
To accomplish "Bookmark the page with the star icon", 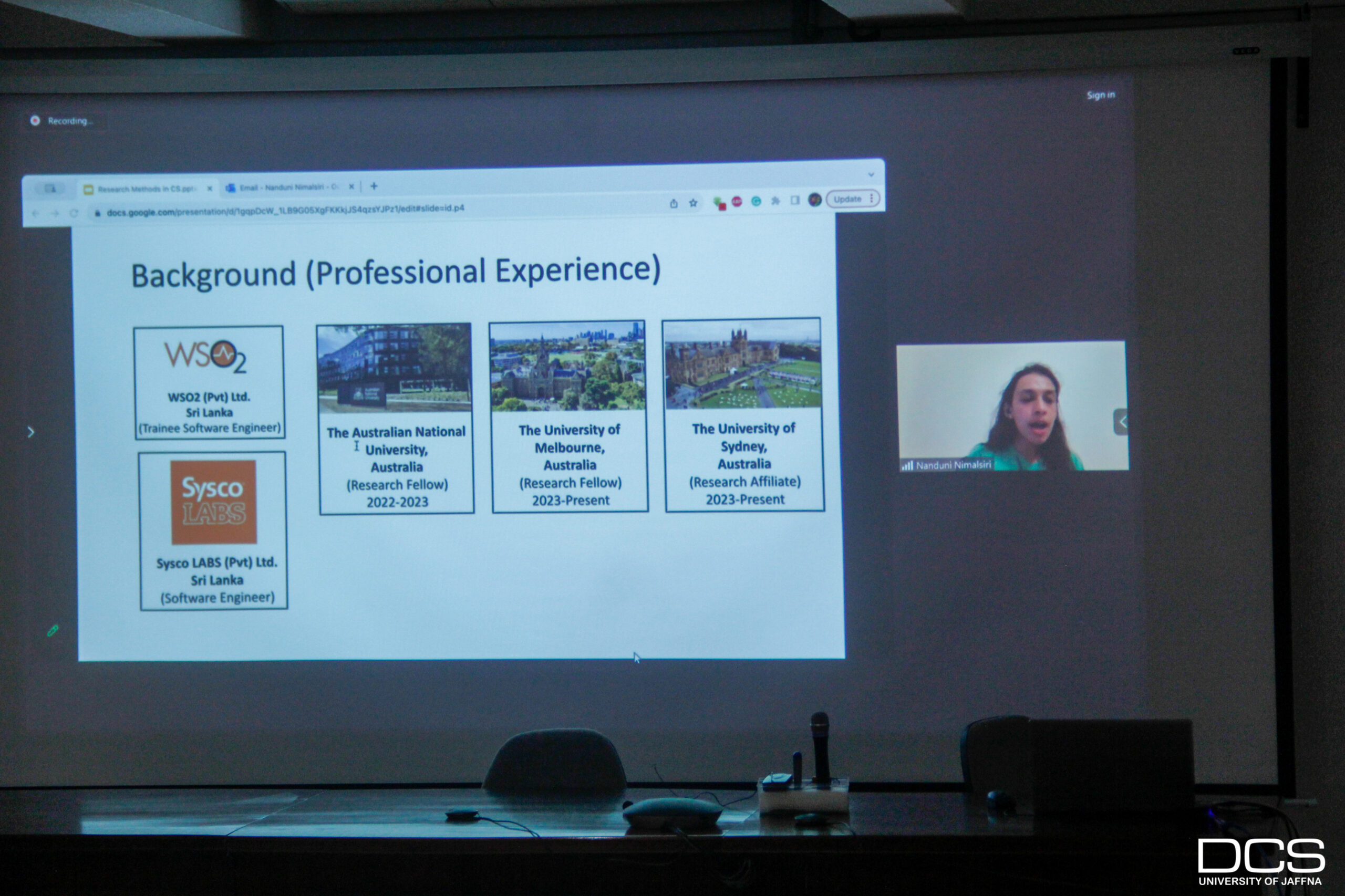I will (x=694, y=203).
